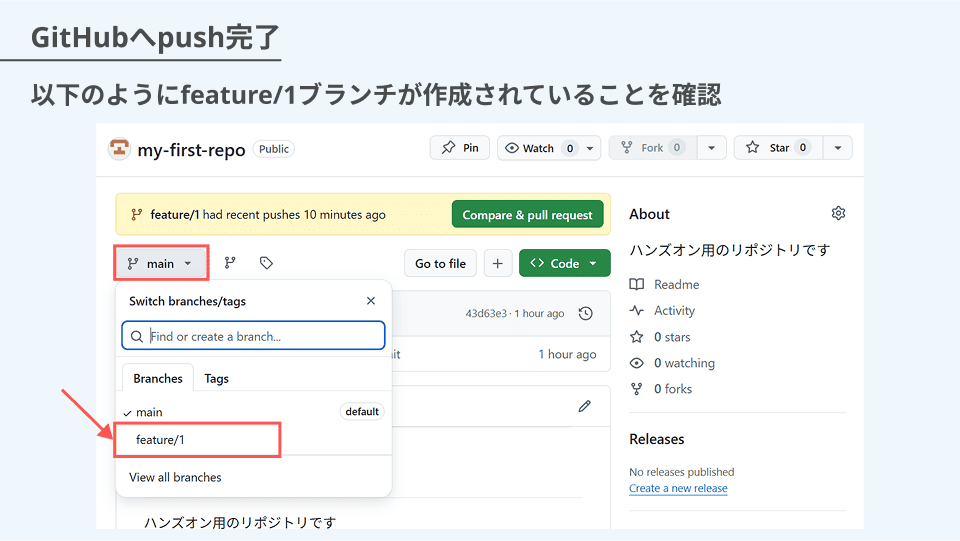Fork the repository
This screenshot has width=960, height=541.
tap(653, 147)
